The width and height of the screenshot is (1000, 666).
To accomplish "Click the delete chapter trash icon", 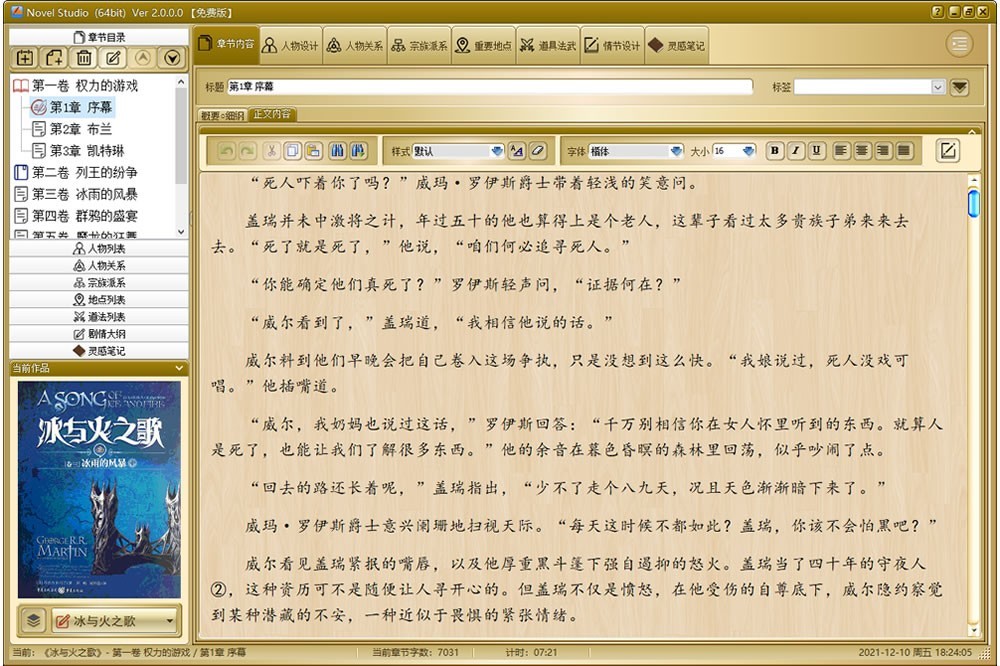I will point(83,57).
